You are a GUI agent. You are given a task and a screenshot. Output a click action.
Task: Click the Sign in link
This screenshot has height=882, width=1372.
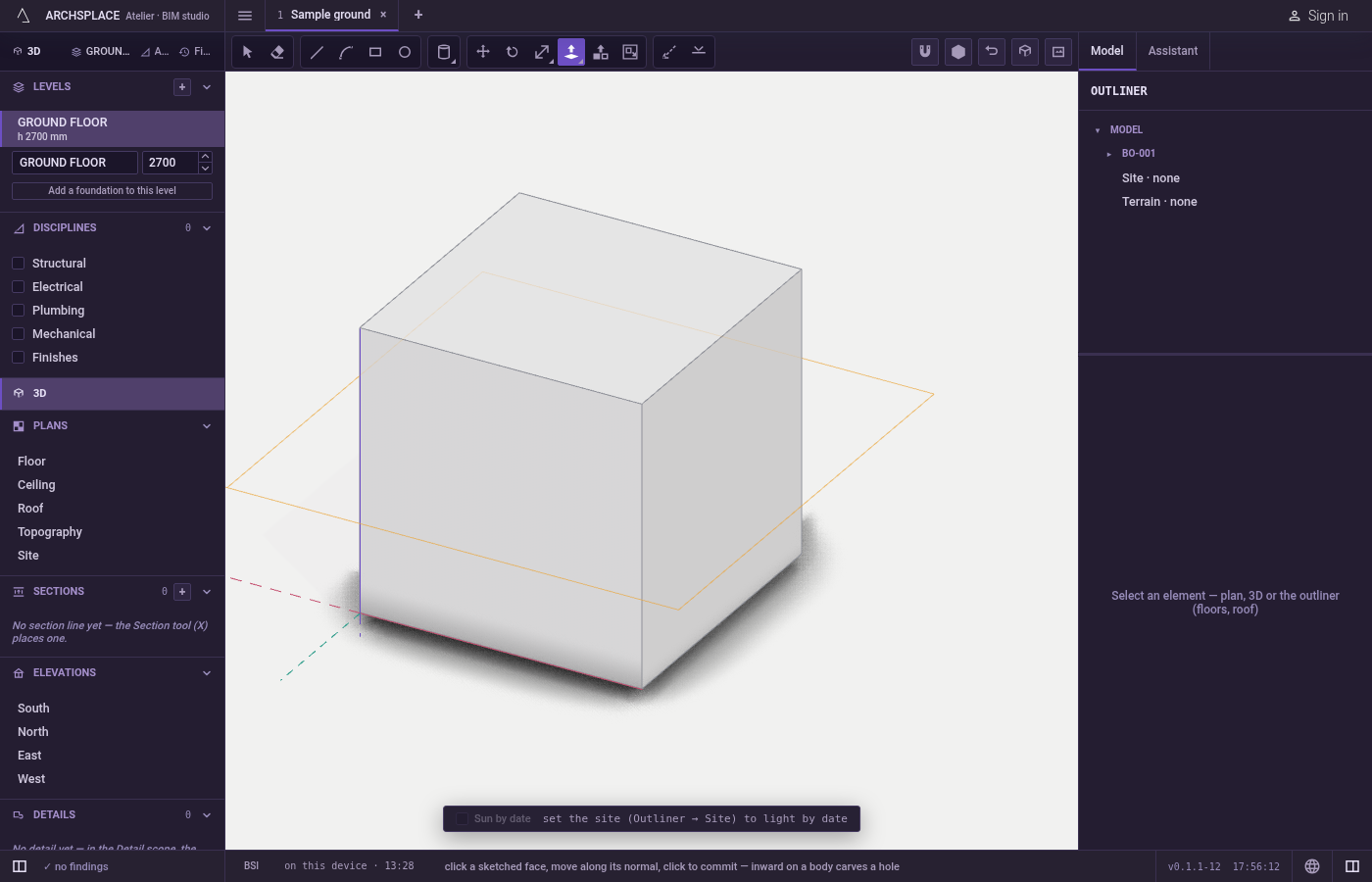click(1318, 16)
